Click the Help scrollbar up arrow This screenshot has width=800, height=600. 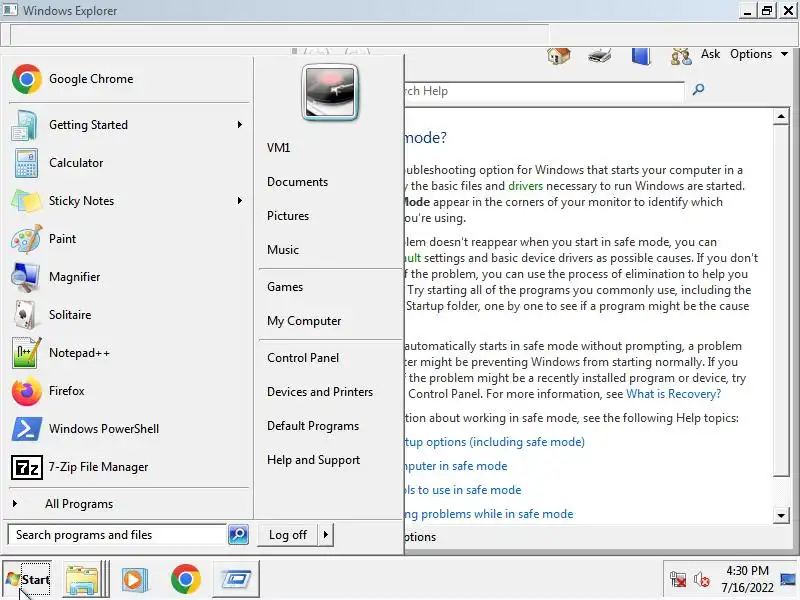click(781, 116)
